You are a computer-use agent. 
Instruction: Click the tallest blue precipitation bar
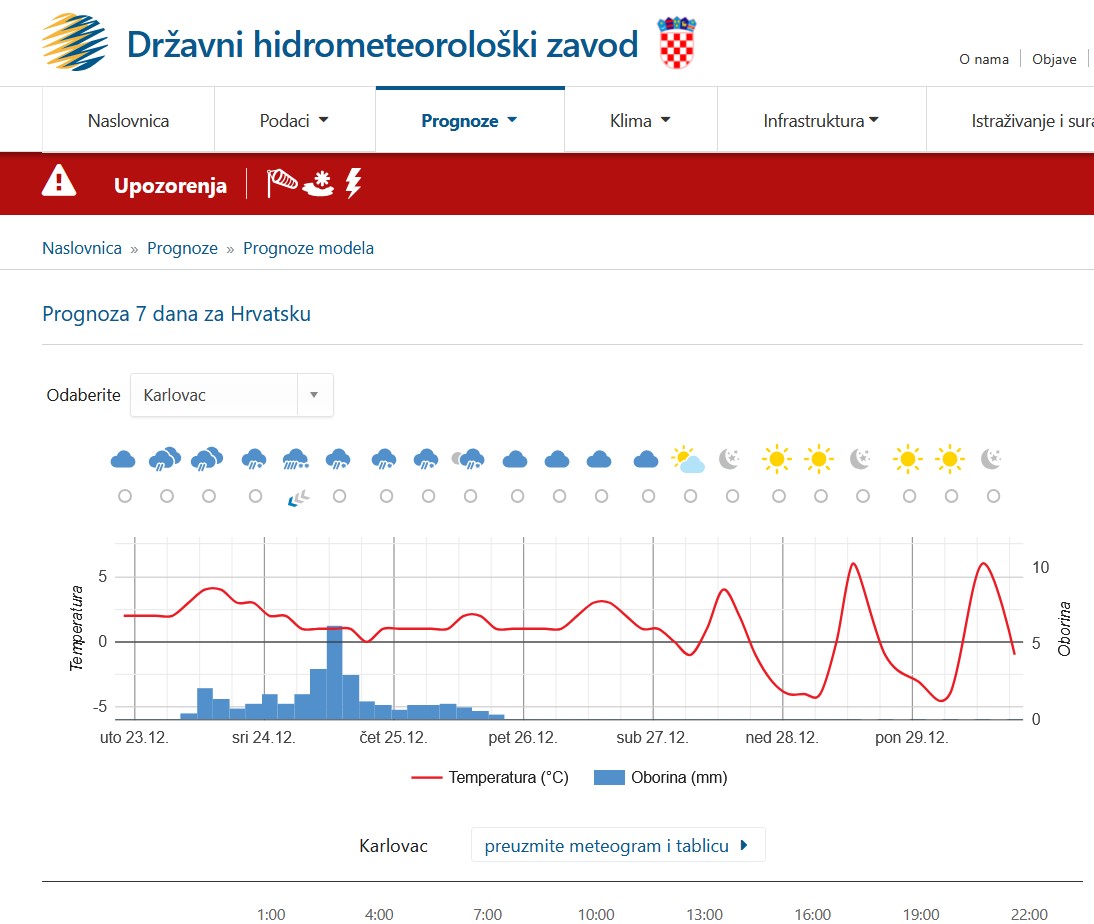point(335,673)
